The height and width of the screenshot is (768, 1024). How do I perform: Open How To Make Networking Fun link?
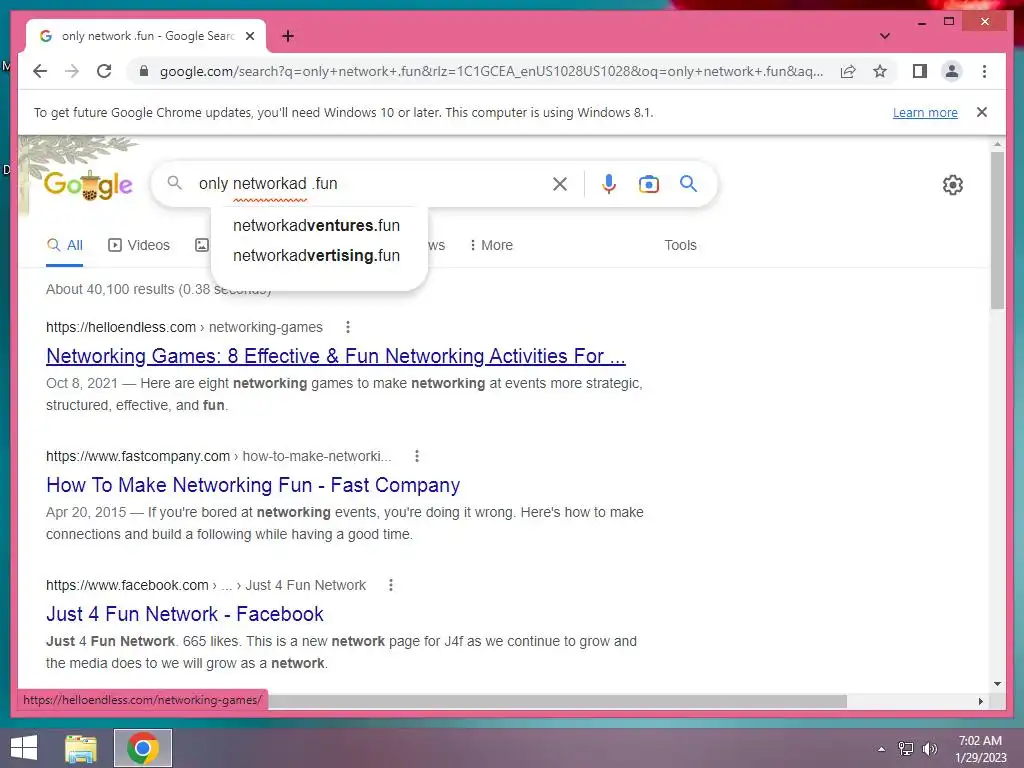point(253,485)
